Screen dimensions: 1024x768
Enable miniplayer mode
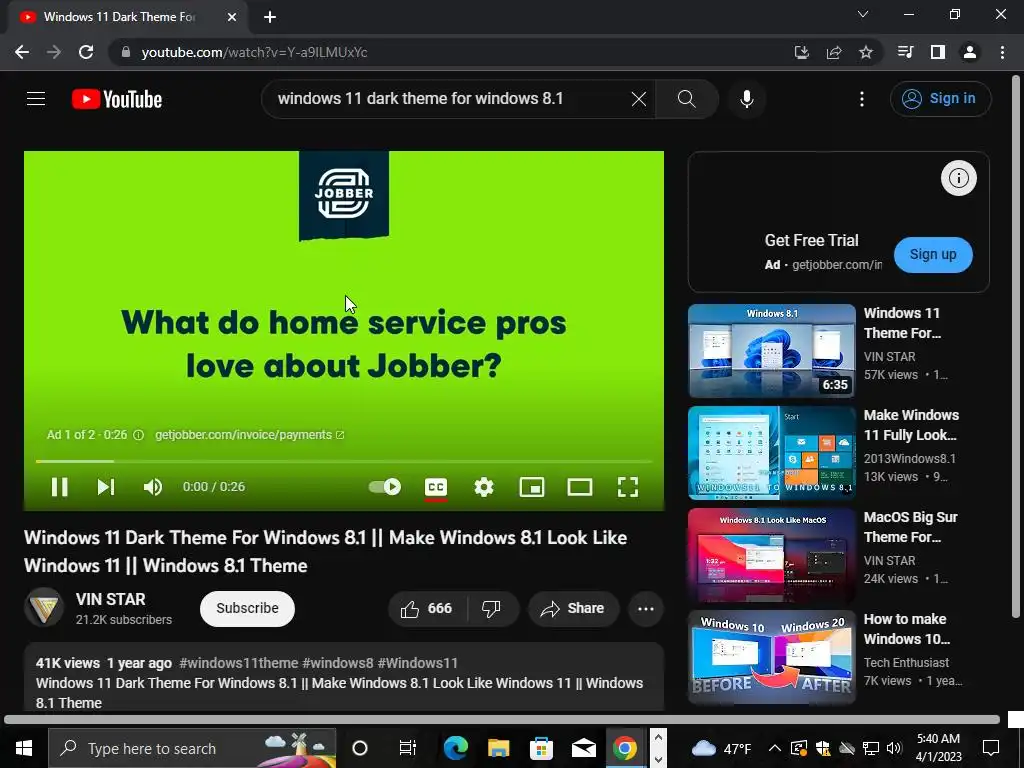point(532,487)
